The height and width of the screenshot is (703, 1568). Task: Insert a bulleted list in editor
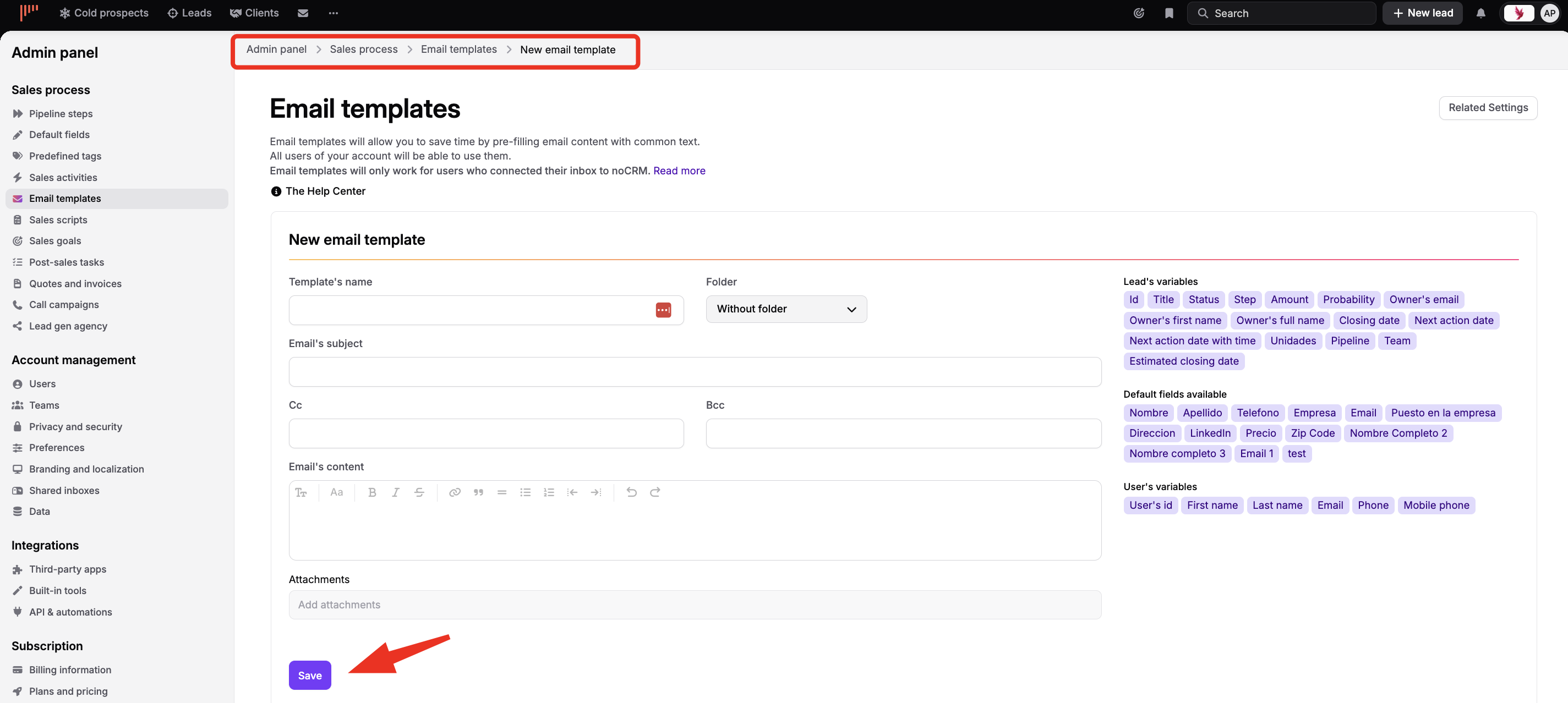point(525,492)
